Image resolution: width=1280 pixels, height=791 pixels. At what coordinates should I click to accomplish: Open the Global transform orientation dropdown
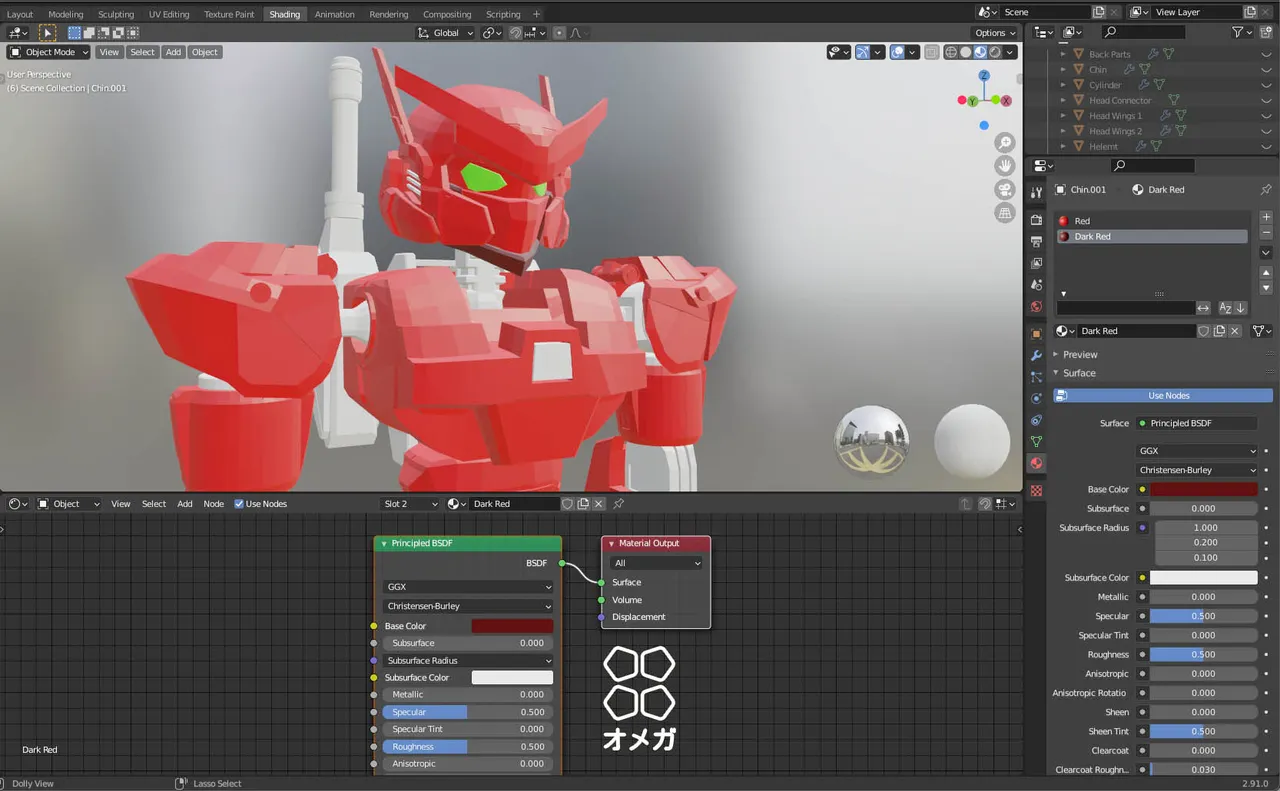[445, 33]
